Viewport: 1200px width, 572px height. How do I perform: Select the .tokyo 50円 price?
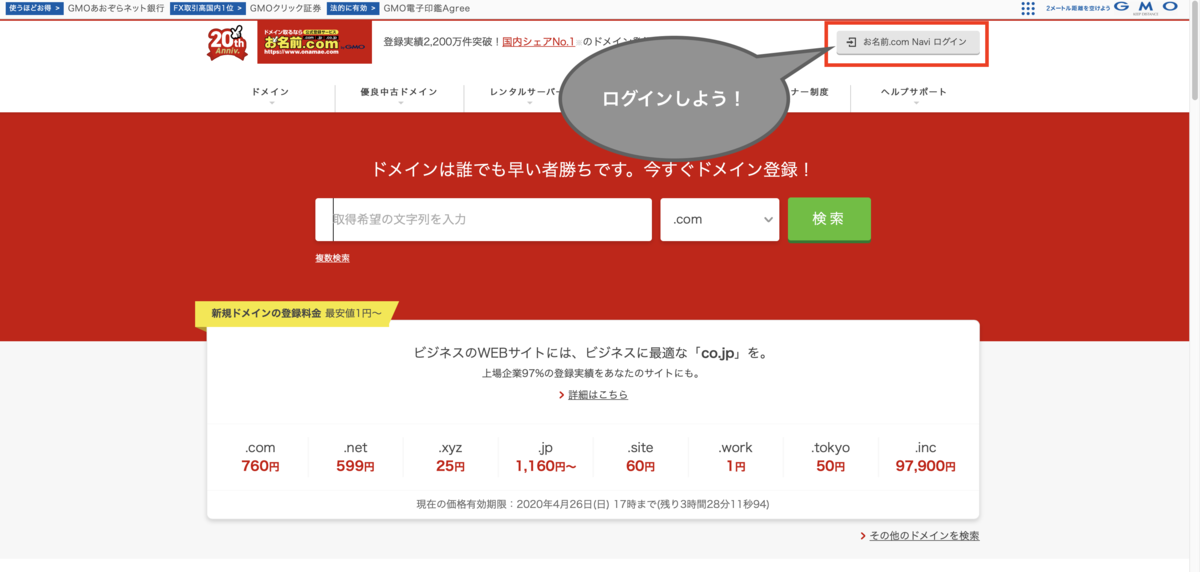click(830, 457)
